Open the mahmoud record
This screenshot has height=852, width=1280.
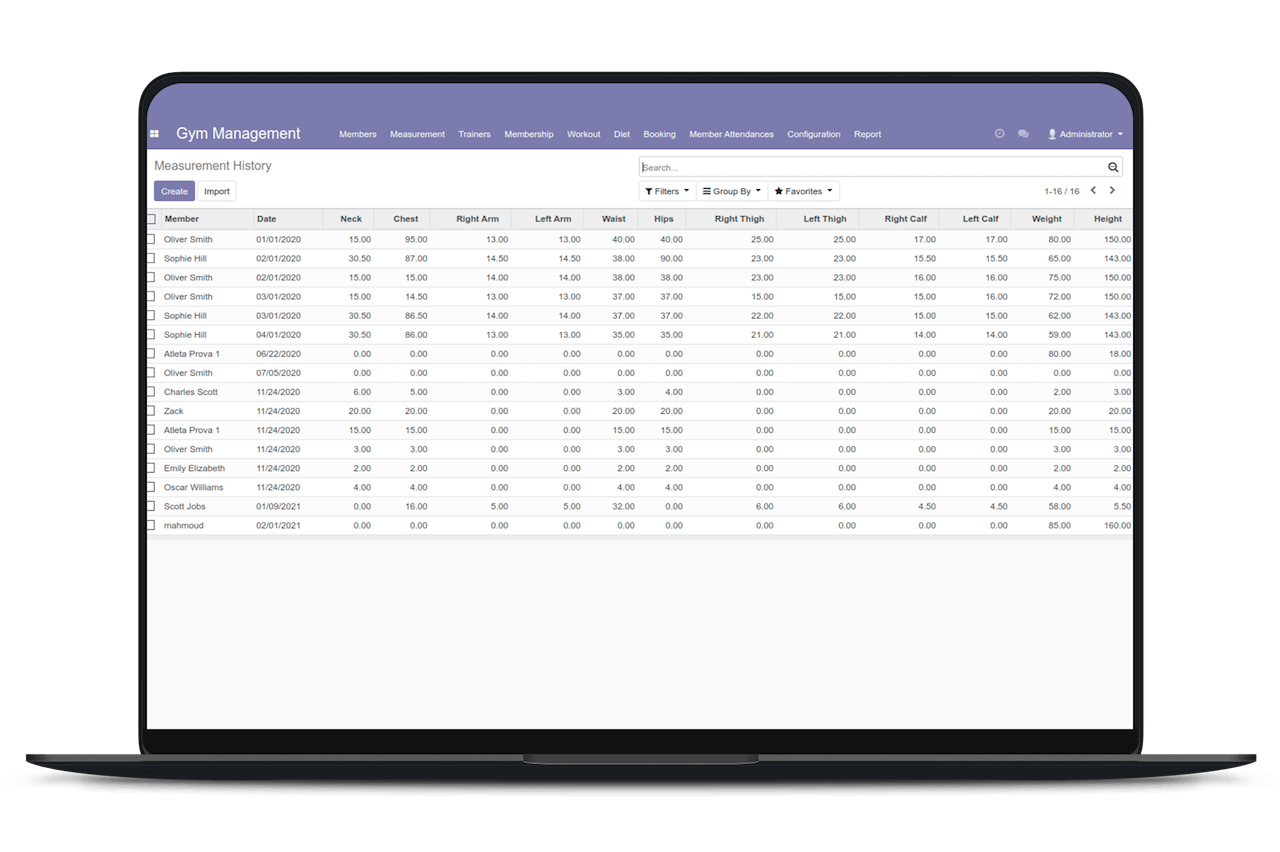click(x=184, y=525)
